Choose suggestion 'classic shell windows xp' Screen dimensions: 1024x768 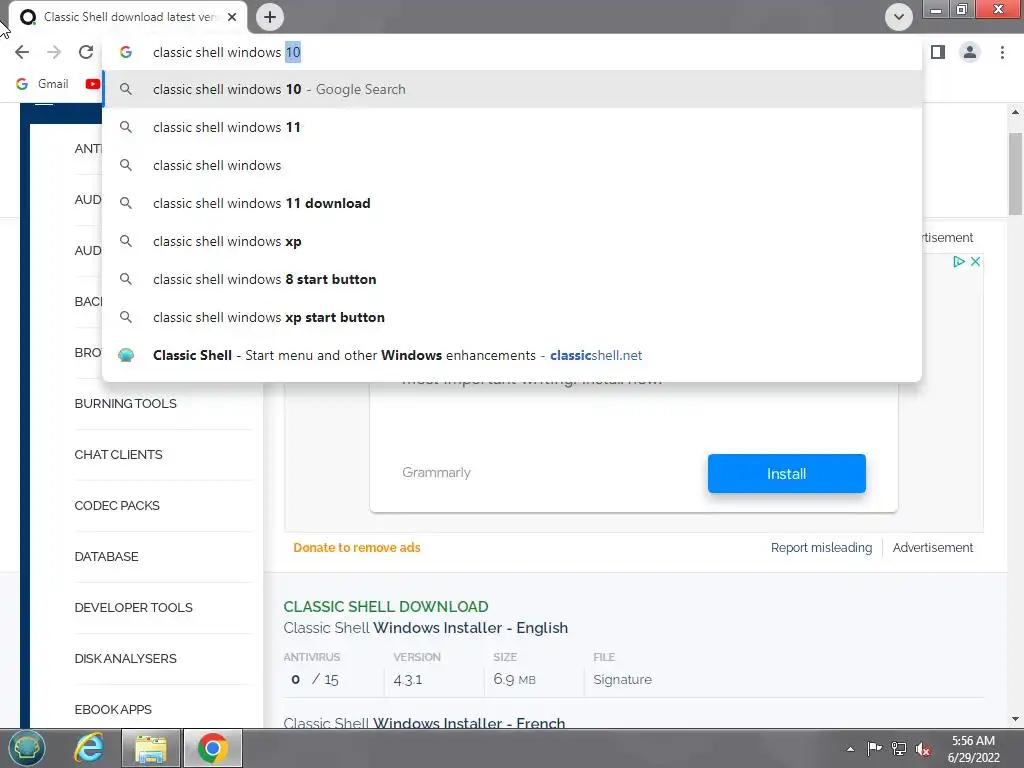coord(512,241)
